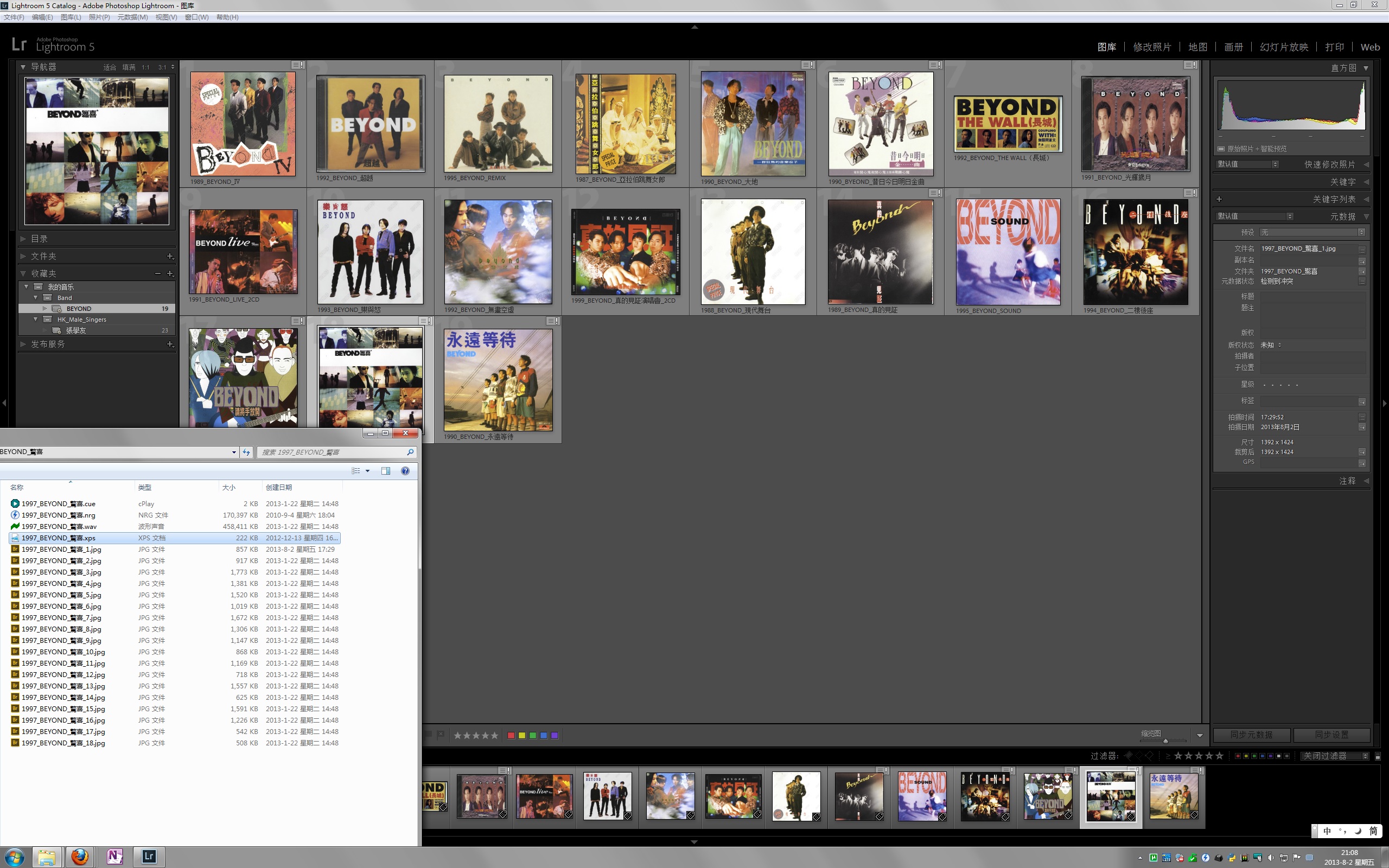1389x868 pixels.
Task: Set five-star rating in the toolbar
Action: [494, 736]
